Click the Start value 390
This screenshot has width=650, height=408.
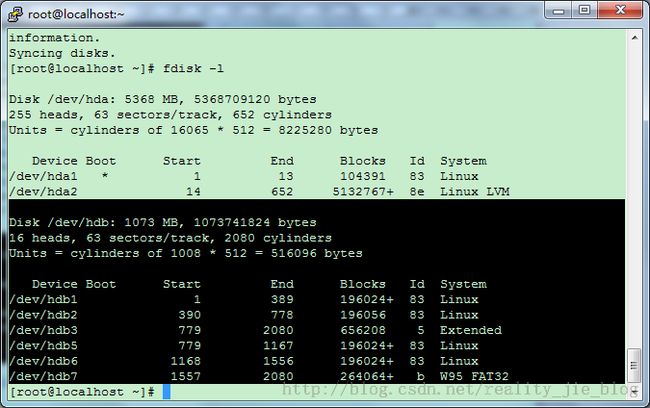click(189, 315)
